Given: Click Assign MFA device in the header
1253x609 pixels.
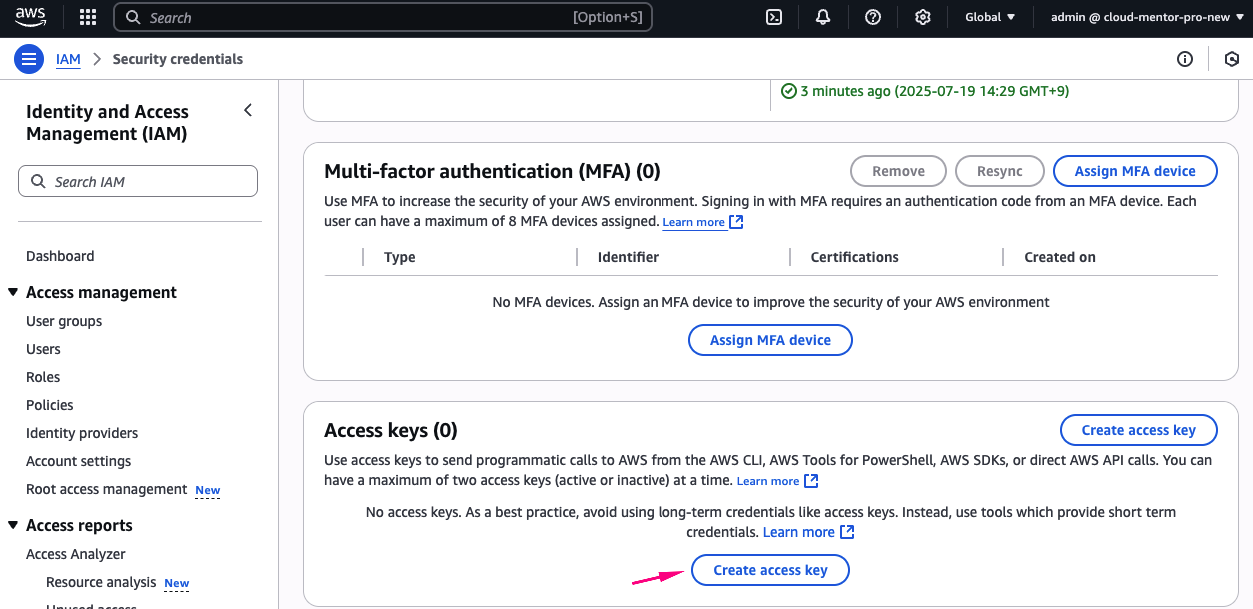Looking at the screenshot, I should 1135,171.
